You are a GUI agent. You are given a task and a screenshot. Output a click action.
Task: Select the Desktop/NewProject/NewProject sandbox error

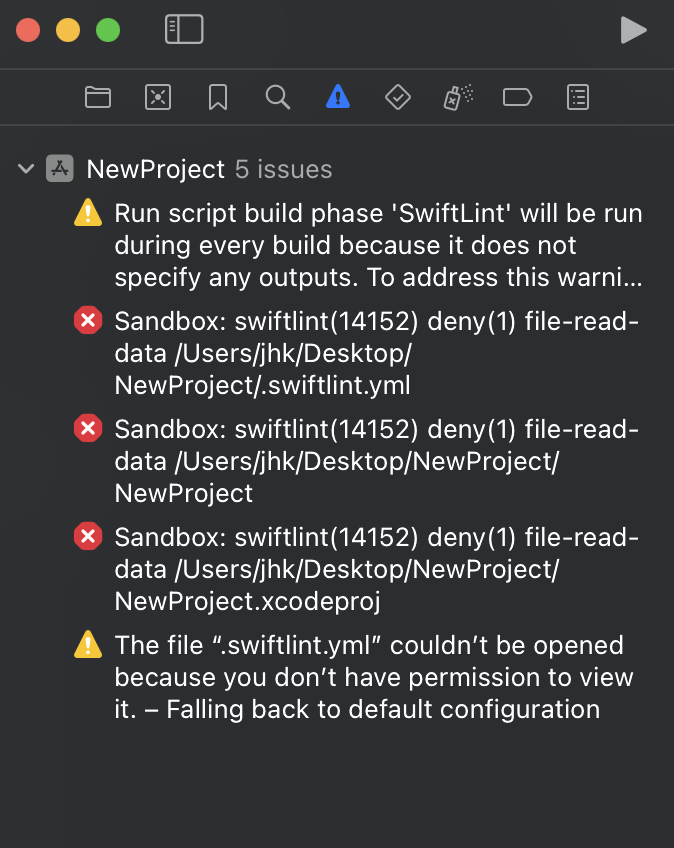point(376,461)
